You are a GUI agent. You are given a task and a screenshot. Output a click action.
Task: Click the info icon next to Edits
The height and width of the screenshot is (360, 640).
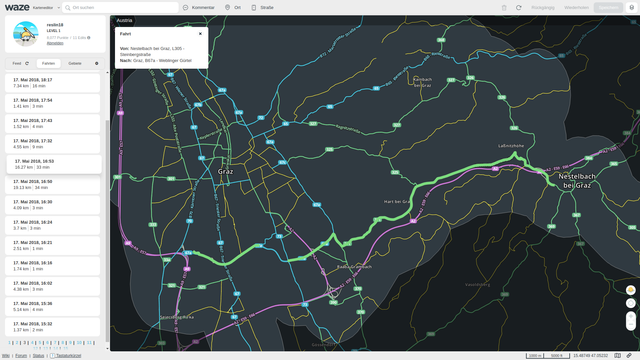[x=89, y=38]
